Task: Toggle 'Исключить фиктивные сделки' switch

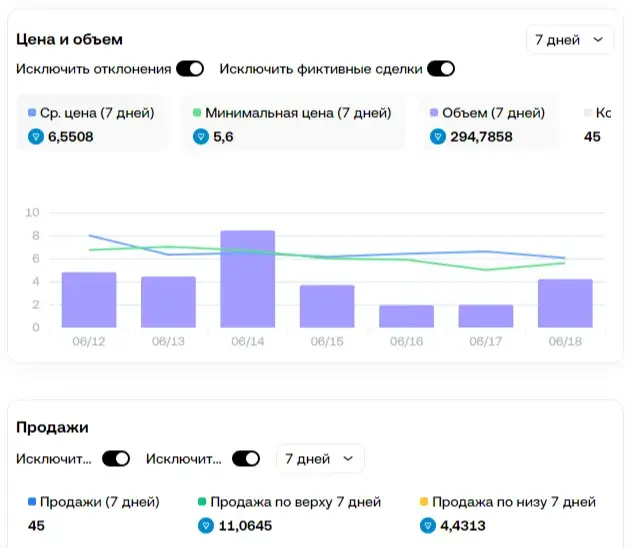Action: pos(441,69)
